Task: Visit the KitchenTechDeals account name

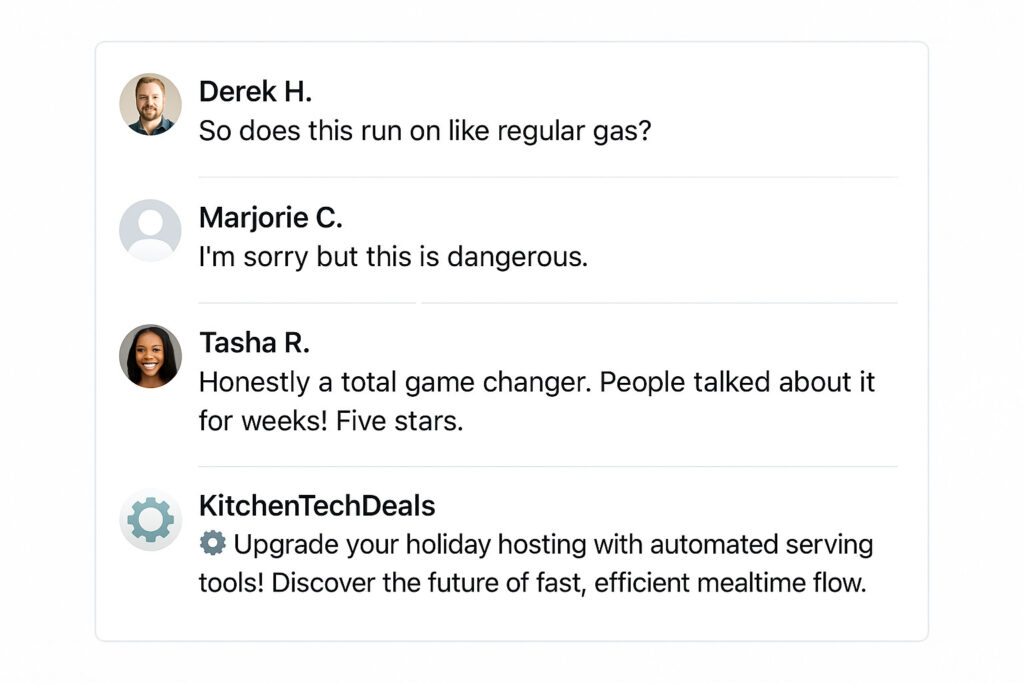Action: 317,506
